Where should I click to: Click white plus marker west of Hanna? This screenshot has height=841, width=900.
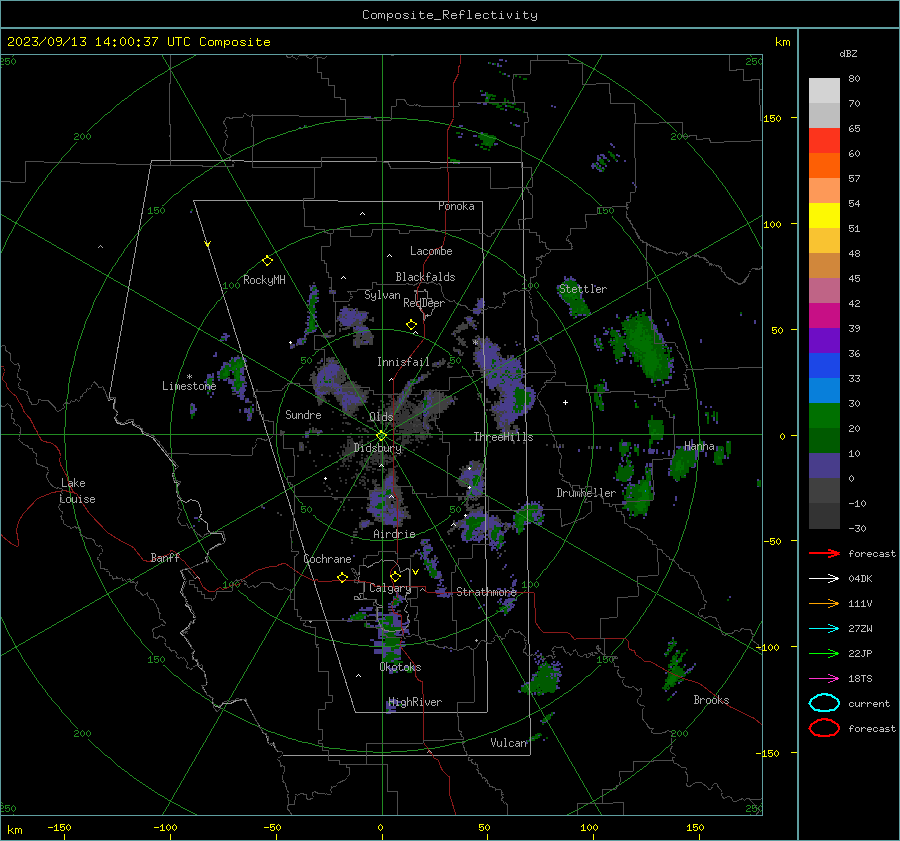pyautogui.click(x=565, y=402)
